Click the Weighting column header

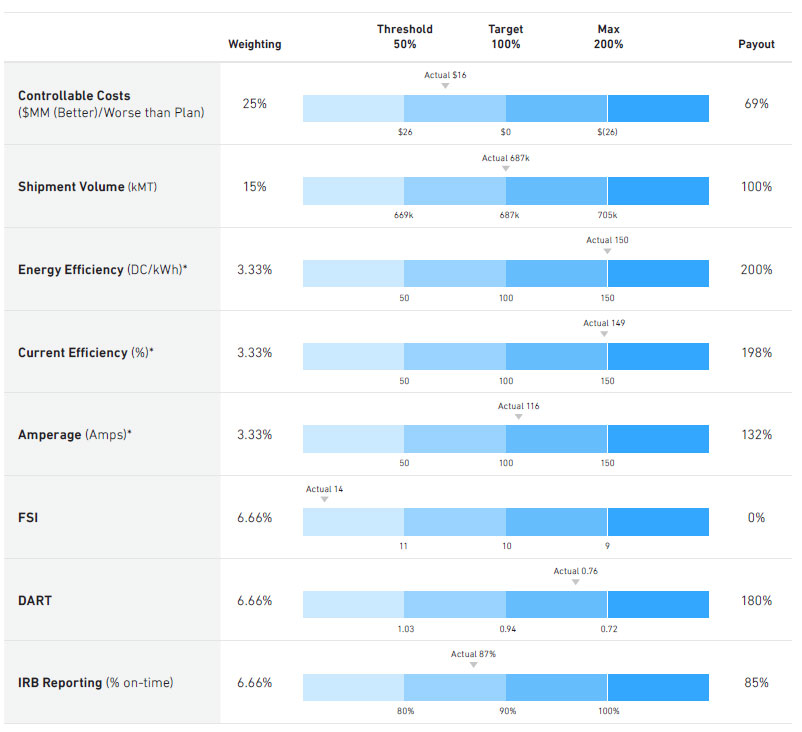pos(255,44)
